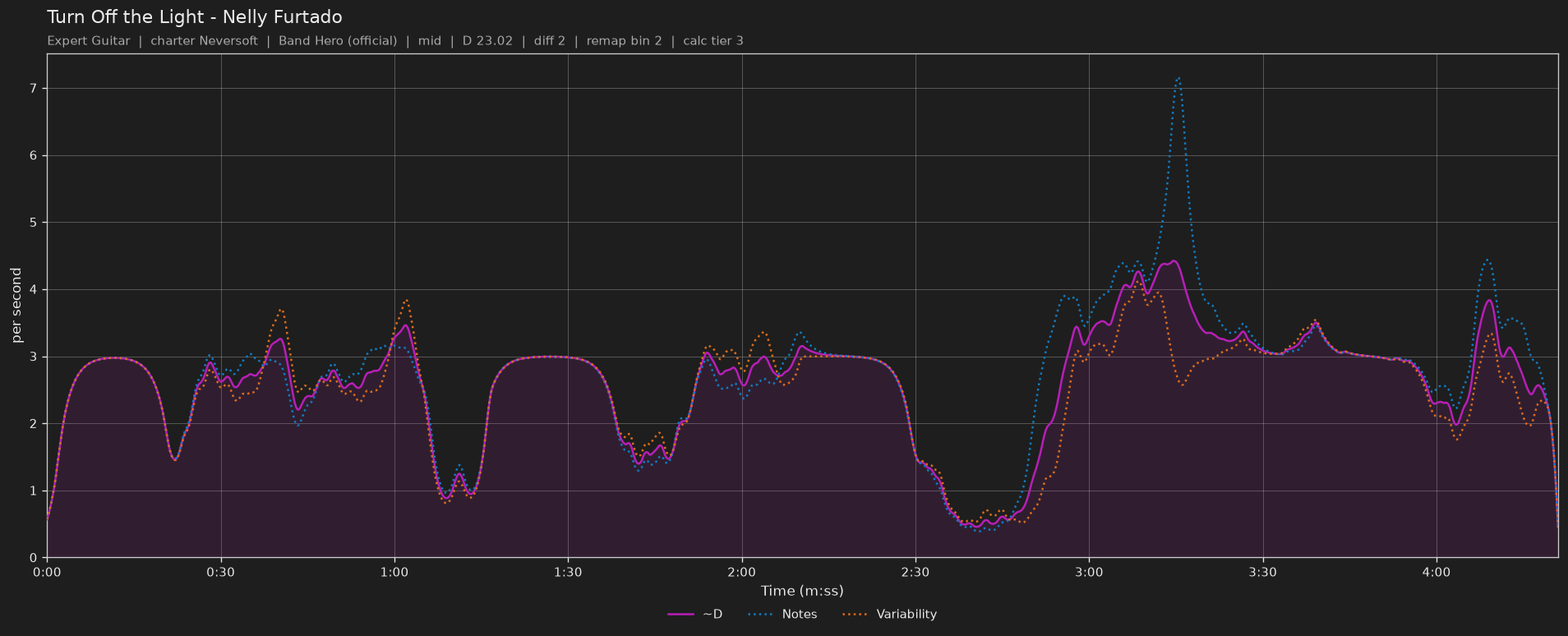
Task: Click the y-axis tick label "2"
Action: [35, 424]
